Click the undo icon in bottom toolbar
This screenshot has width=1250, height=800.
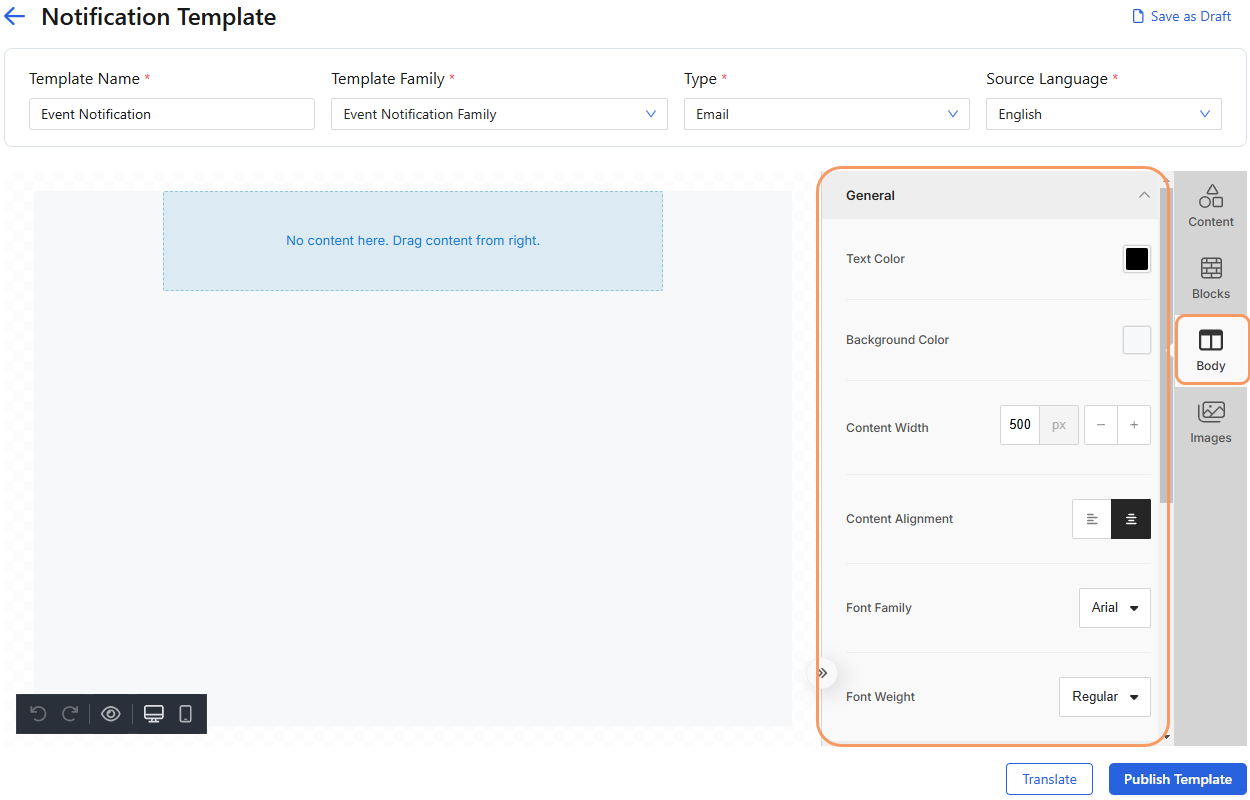[x=38, y=714]
